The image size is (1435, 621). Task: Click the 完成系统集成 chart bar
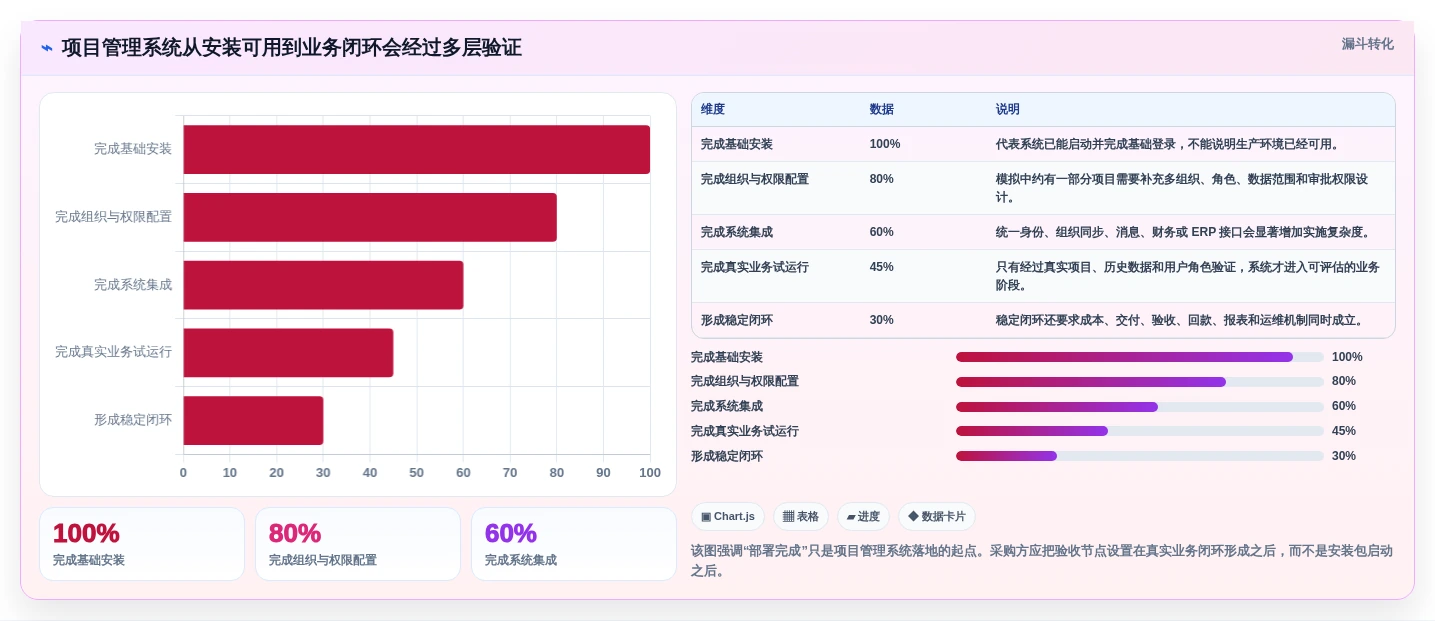[x=323, y=285]
